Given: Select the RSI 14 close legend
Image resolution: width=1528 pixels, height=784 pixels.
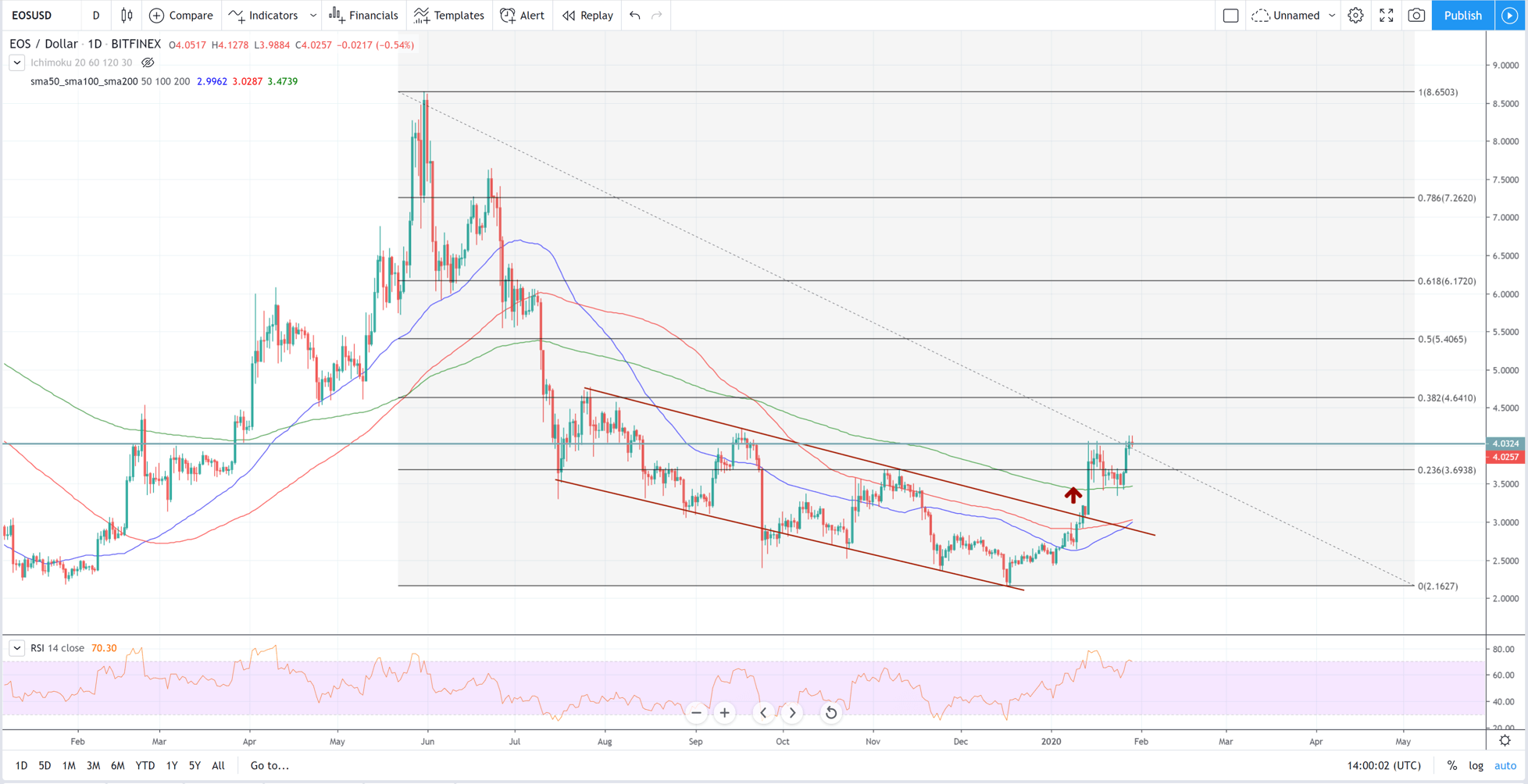Looking at the screenshot, I should pyautogui.click(x=57, y=648).
